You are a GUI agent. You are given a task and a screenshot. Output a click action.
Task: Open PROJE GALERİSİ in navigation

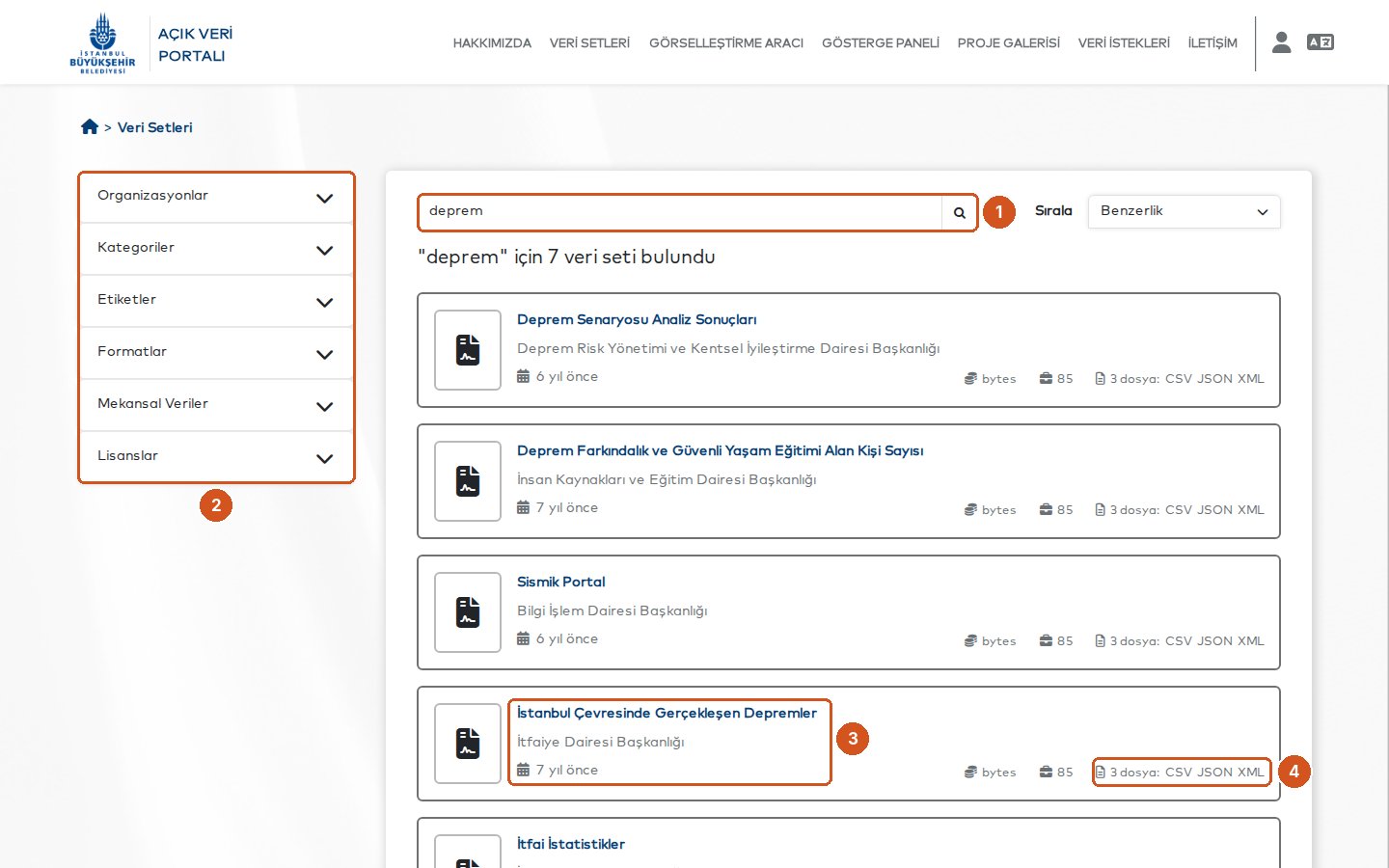click(1009, 43)
